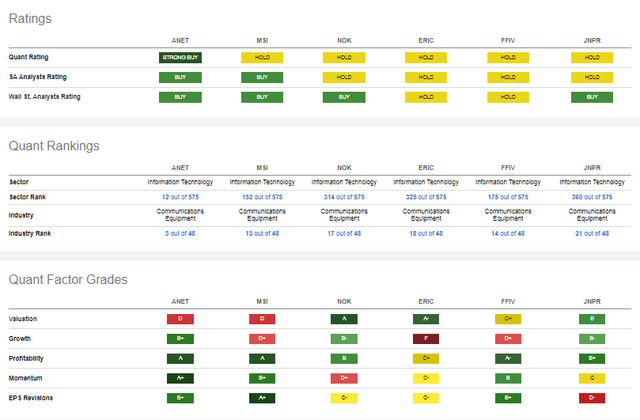Image resolution: width=640 pixels, height=420 pixels.
Task: Click MSI's BUY badge in SA Analysts Rating row
Action: pos(262,77)
